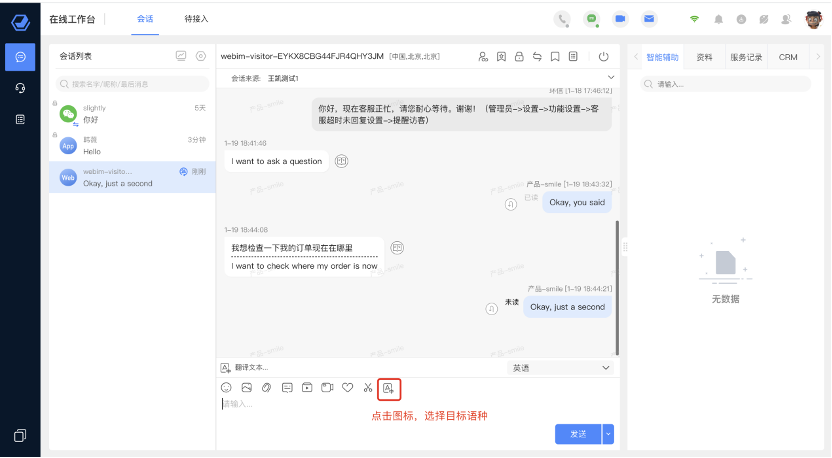Click the translate icon in message toolbar
The height and width of the screenshot is (458, 832).
tap(390, 387)
